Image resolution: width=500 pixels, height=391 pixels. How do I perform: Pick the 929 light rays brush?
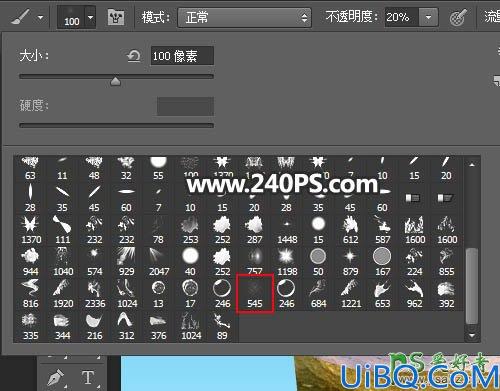[126, 262]
